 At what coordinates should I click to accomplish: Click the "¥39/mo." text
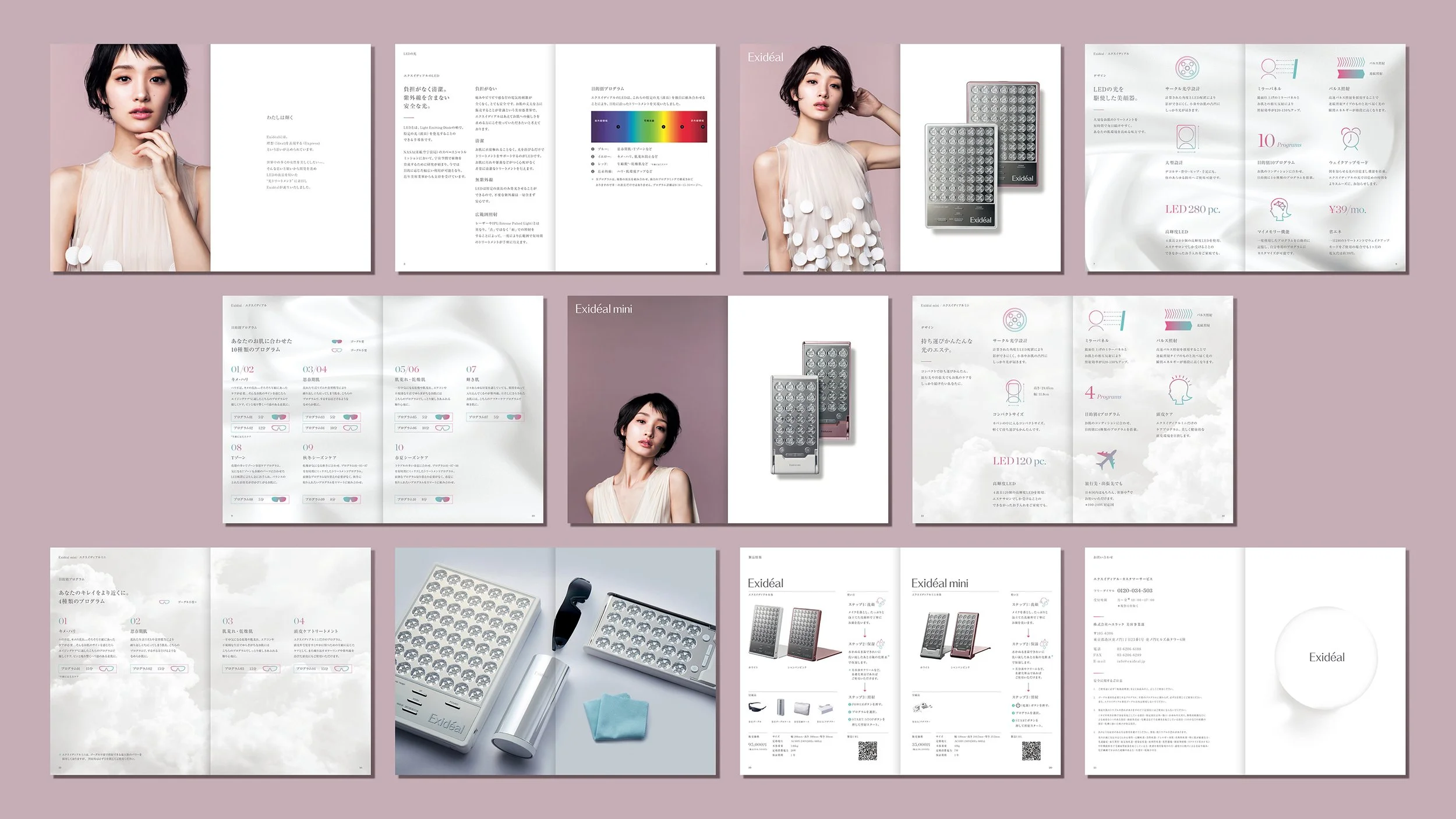click(x=1347, y=210)
